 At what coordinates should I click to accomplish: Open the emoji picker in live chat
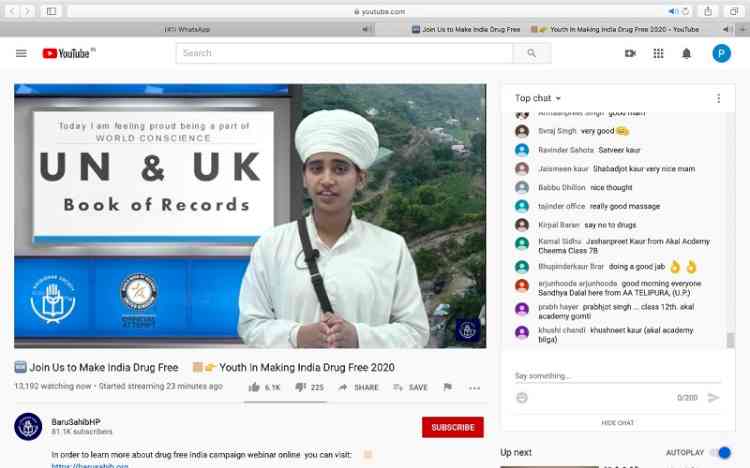click(x=522, y=398)
